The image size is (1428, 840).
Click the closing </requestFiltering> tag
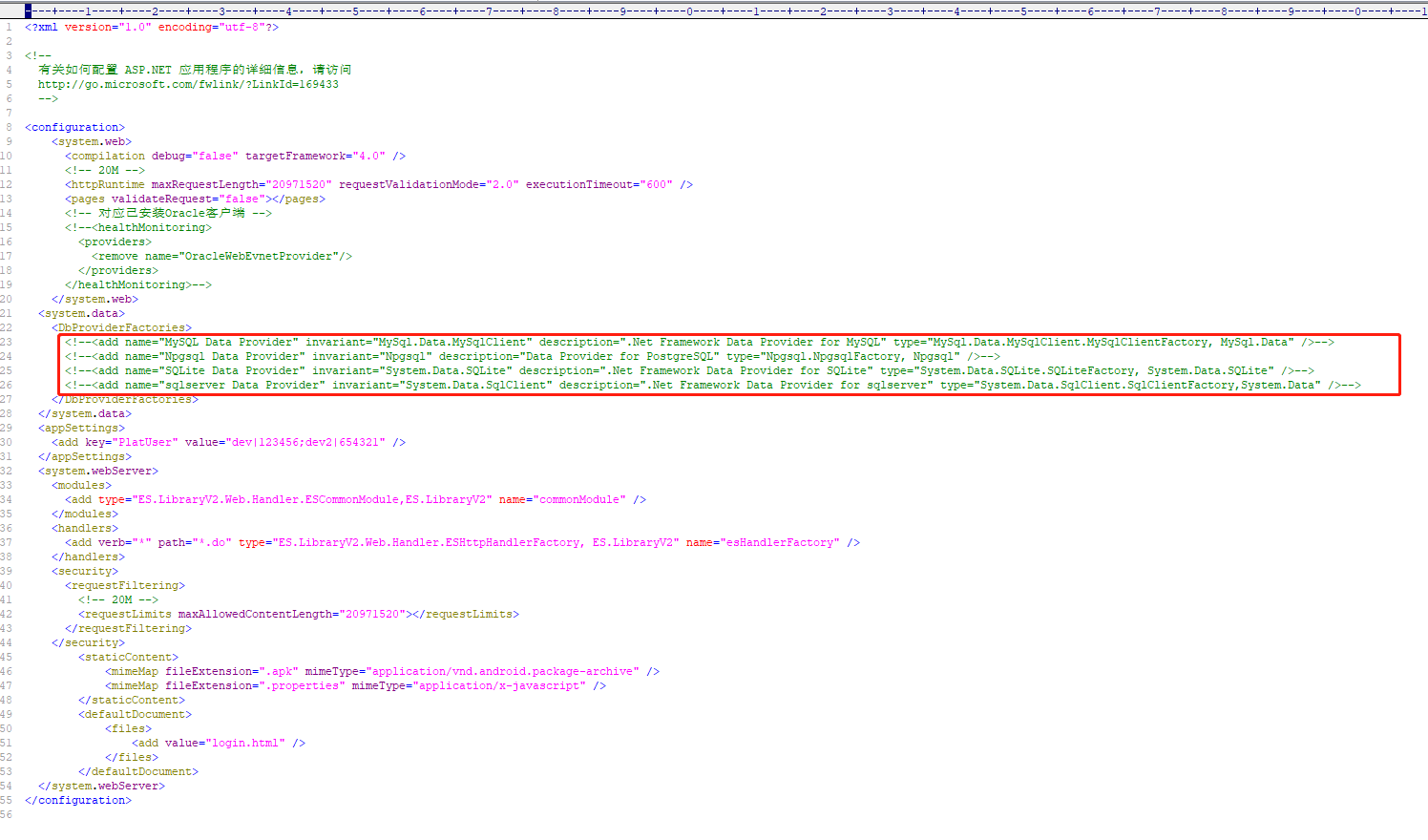[128, 628]
